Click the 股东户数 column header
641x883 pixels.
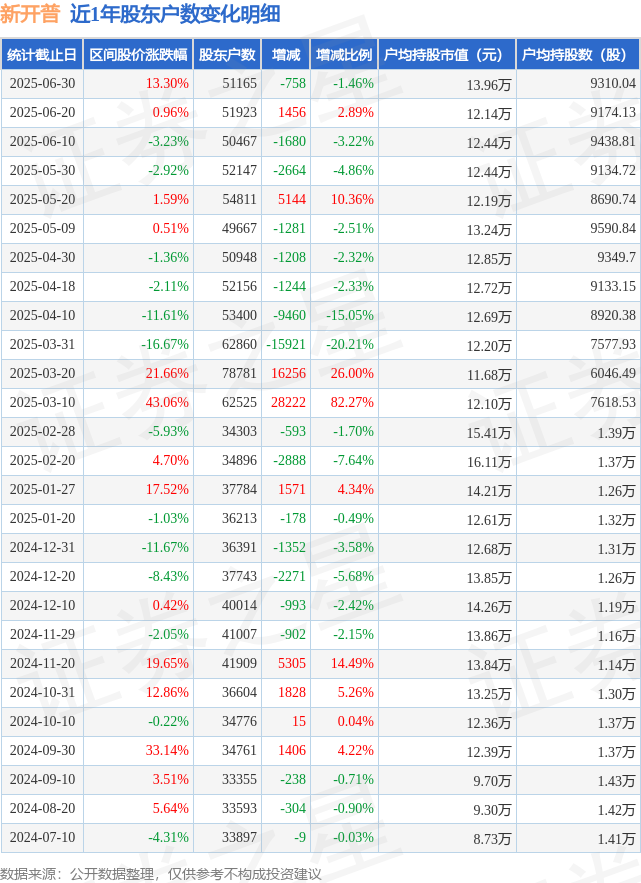[x=227, y=55]
